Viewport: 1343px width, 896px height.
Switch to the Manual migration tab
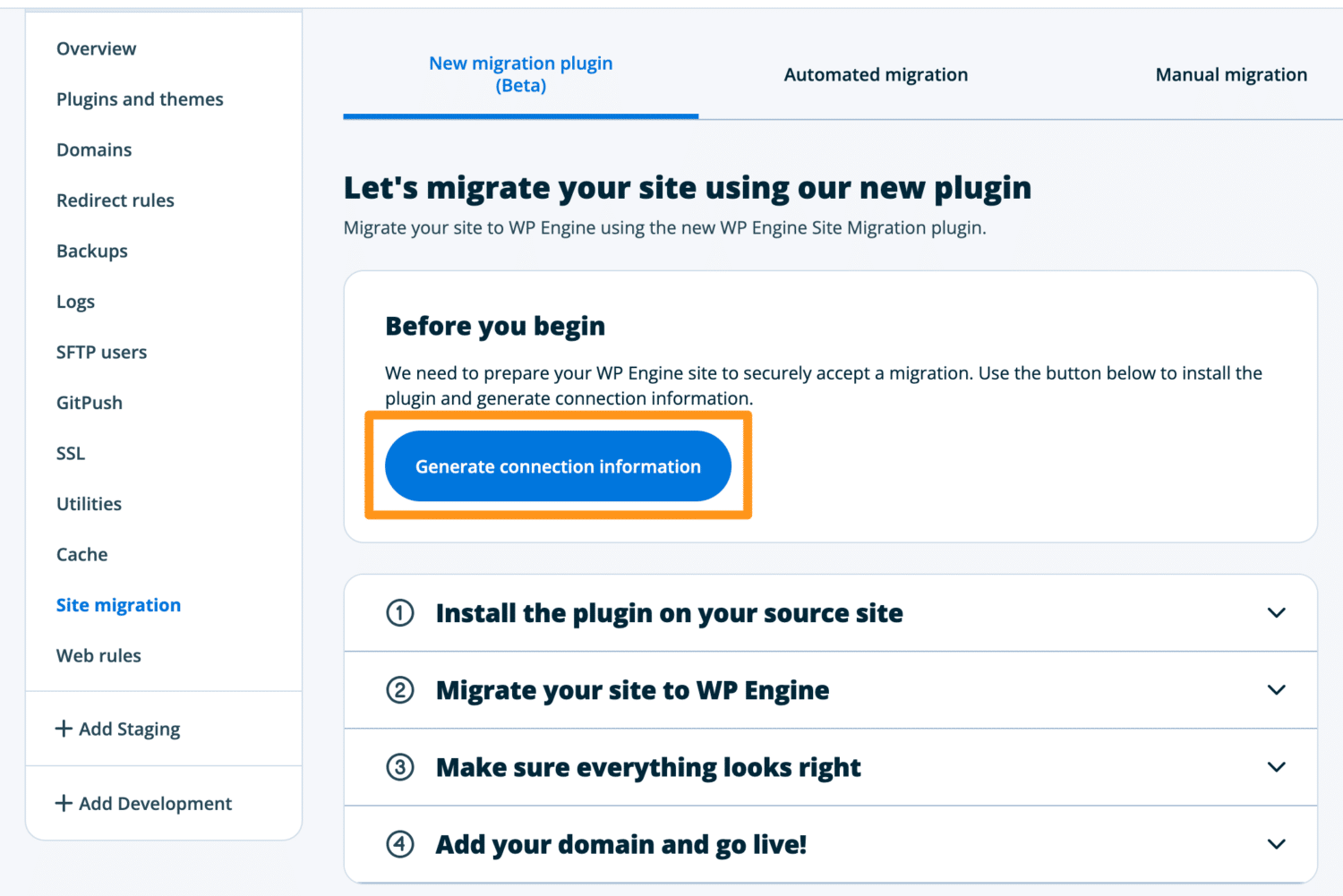[x=1231, y=74]
